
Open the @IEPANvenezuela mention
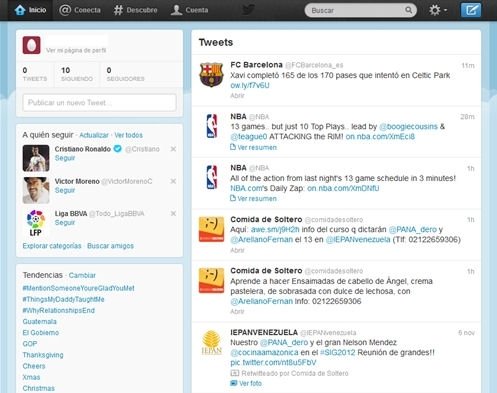click(358, 240)
